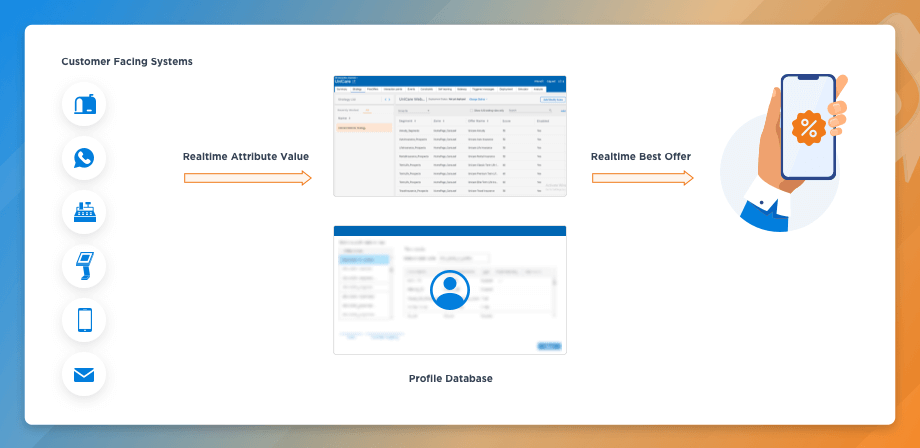This screenshot has height=448, width=920.
Task: Select the highlighted blue row in profile list
Action: click(x=364, y=259)
